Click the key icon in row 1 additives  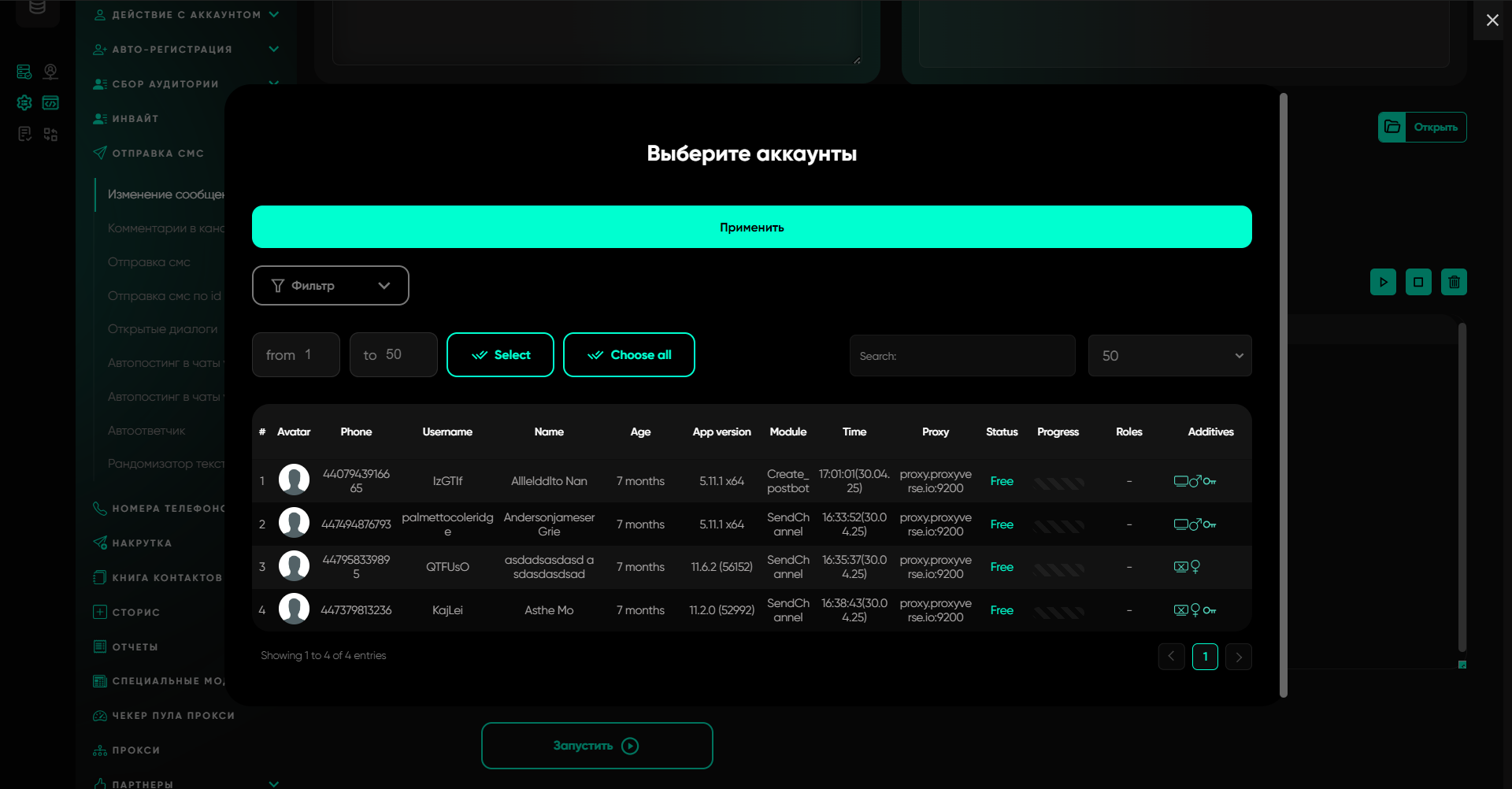coord(1210,481)
